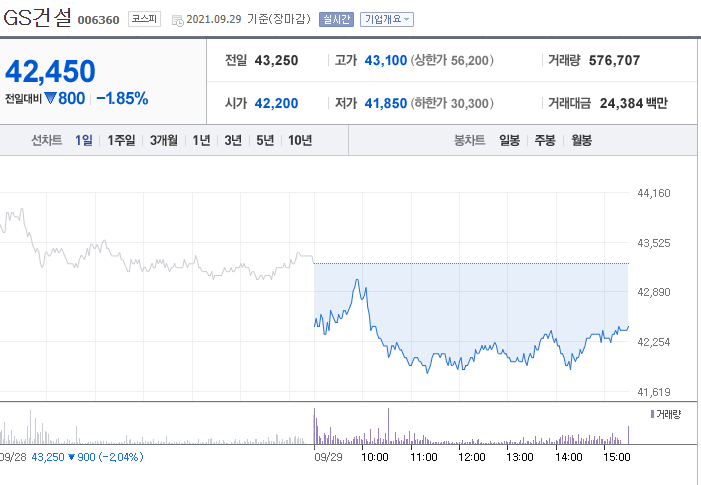This screenshot has height=485, width=701.
Task: Click the 41,619 y-axis label
Action: (x=654, y=392)
